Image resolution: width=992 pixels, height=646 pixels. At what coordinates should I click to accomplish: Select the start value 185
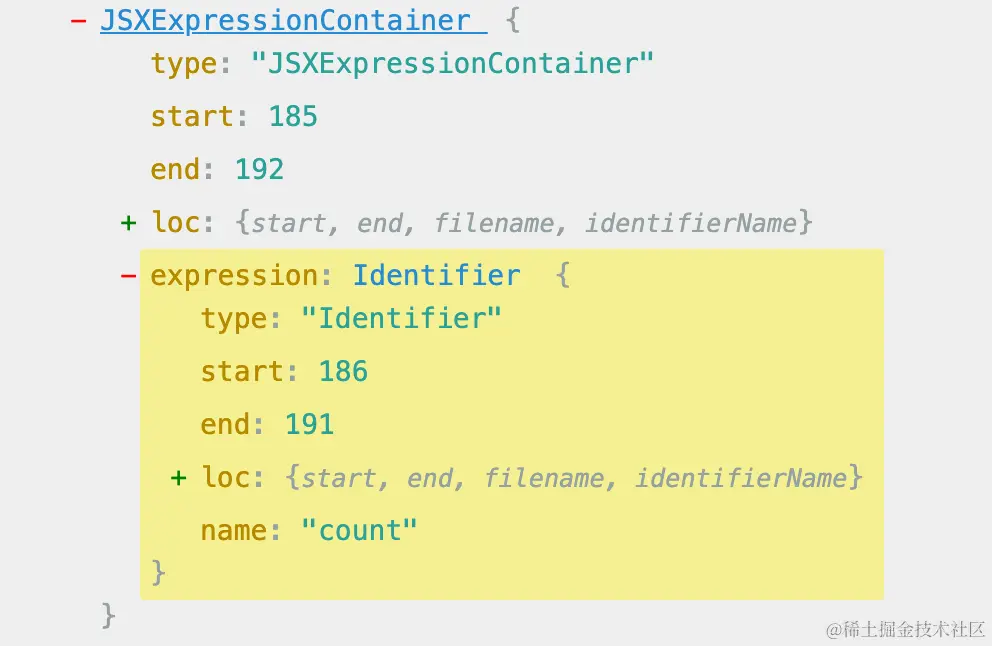[x=293, y=117]
